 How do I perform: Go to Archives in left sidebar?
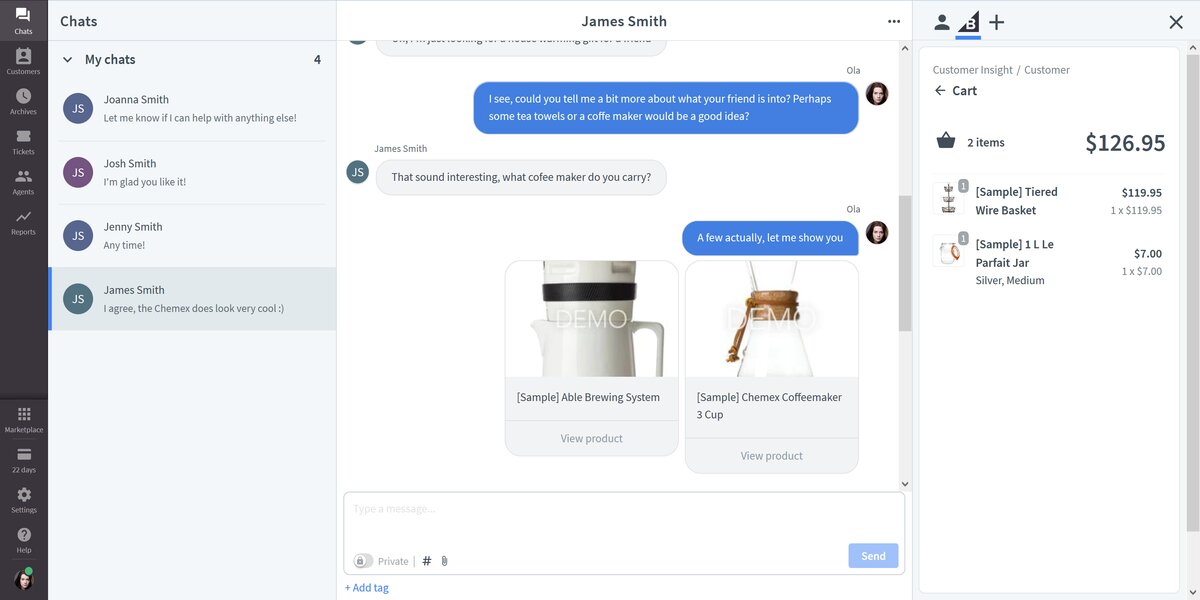pyautogui.click(x=23, y=101)
